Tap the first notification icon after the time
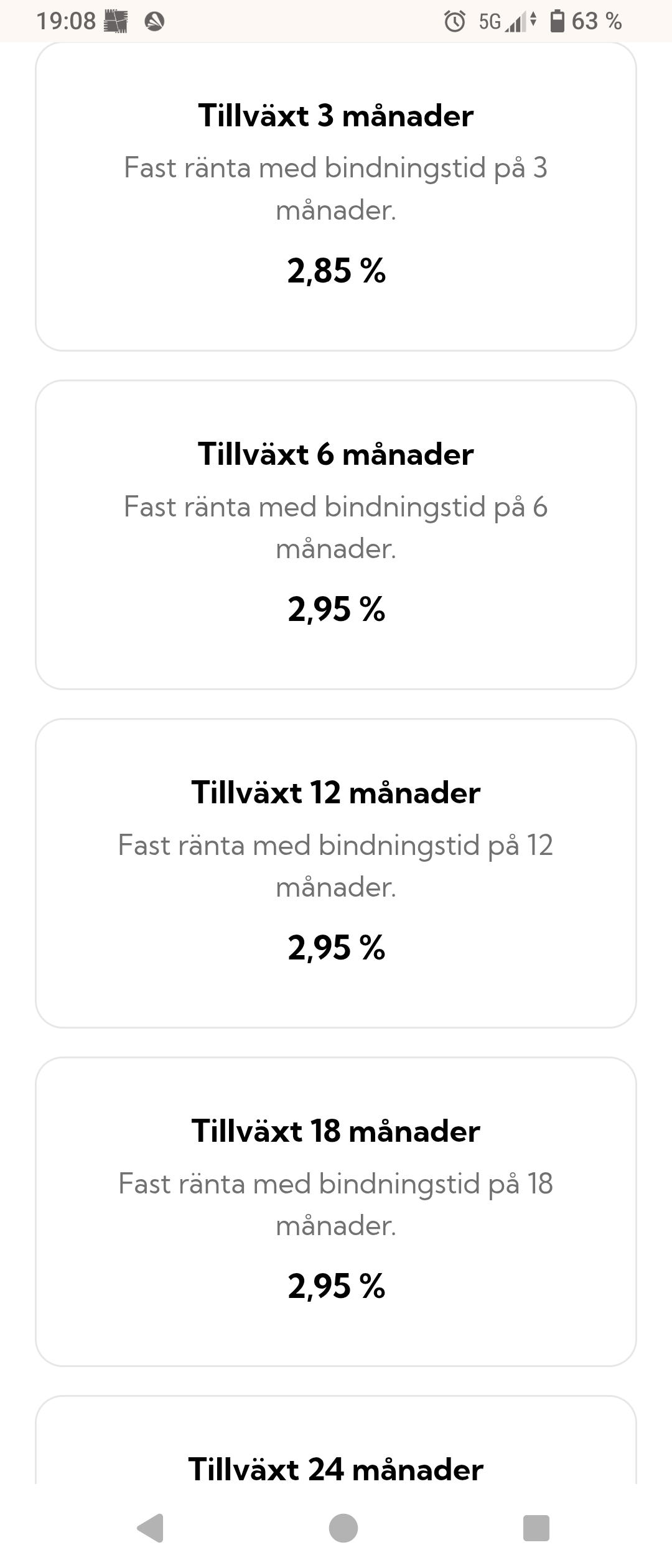 [116, 22]
